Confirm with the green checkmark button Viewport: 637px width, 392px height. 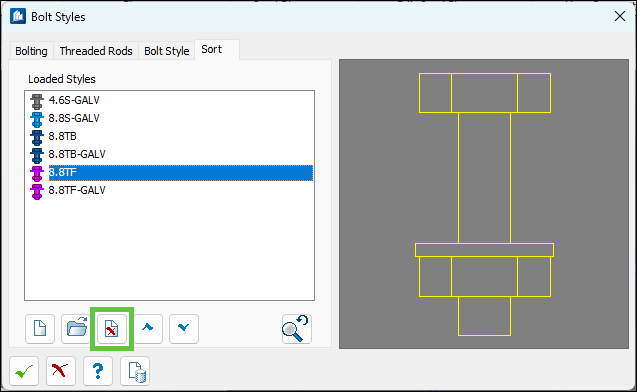point(24,371)
